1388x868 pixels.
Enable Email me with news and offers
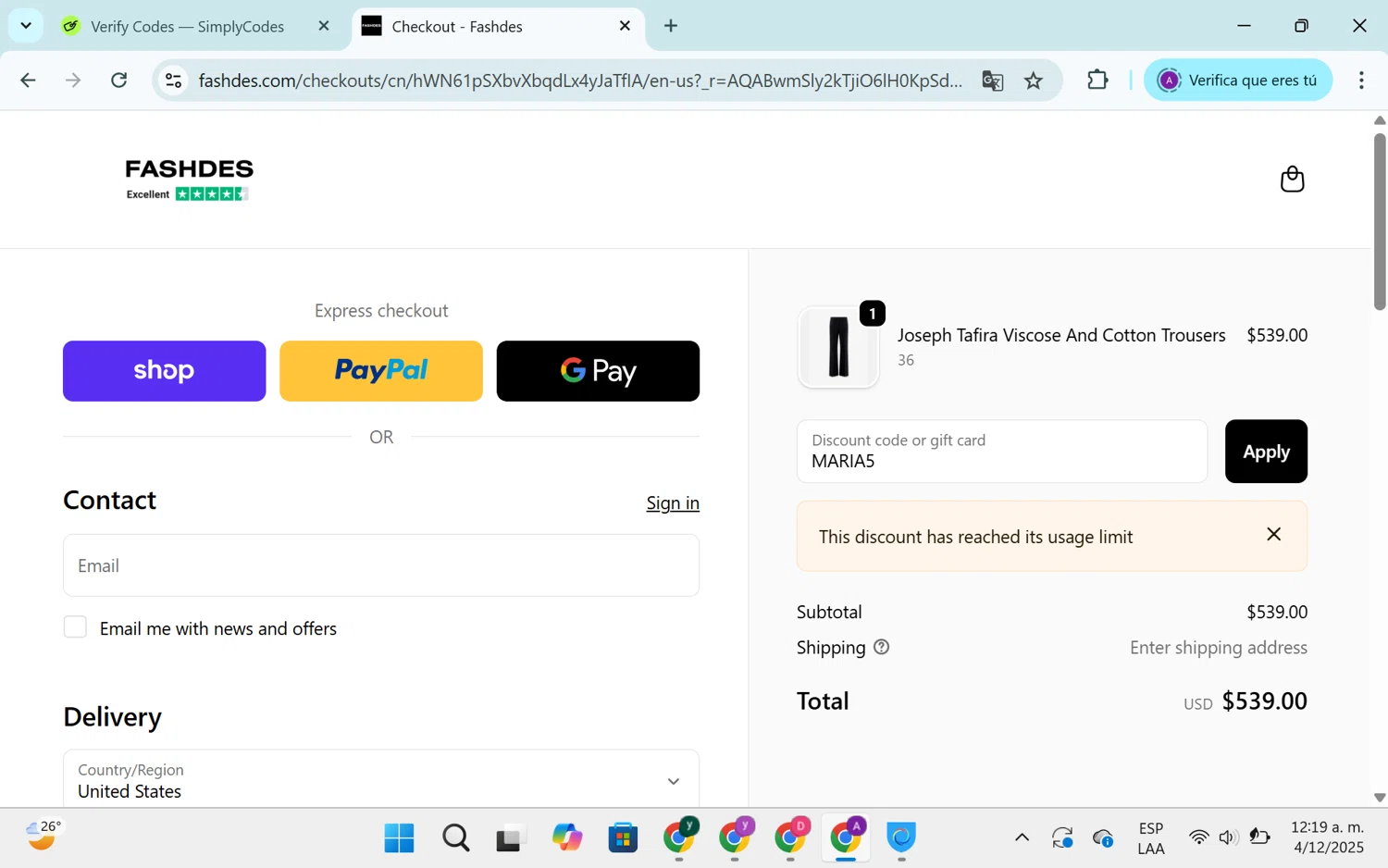coord(75,627)
